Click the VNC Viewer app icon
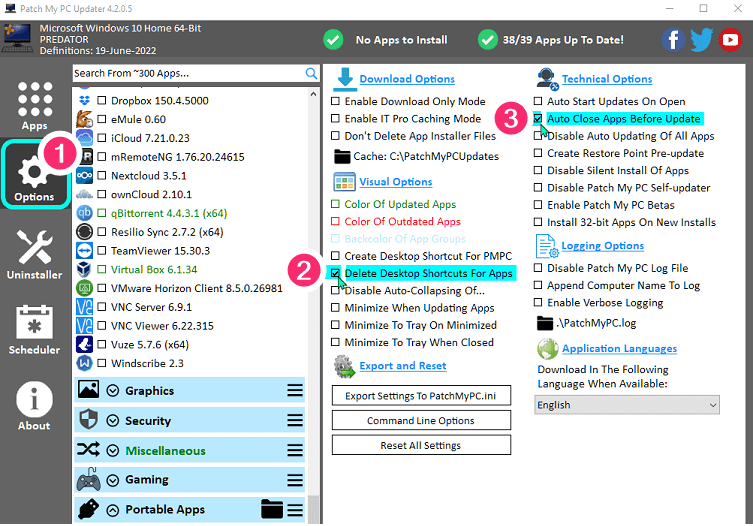The width and height of the screenshot is (753, 526). point(85,326)
